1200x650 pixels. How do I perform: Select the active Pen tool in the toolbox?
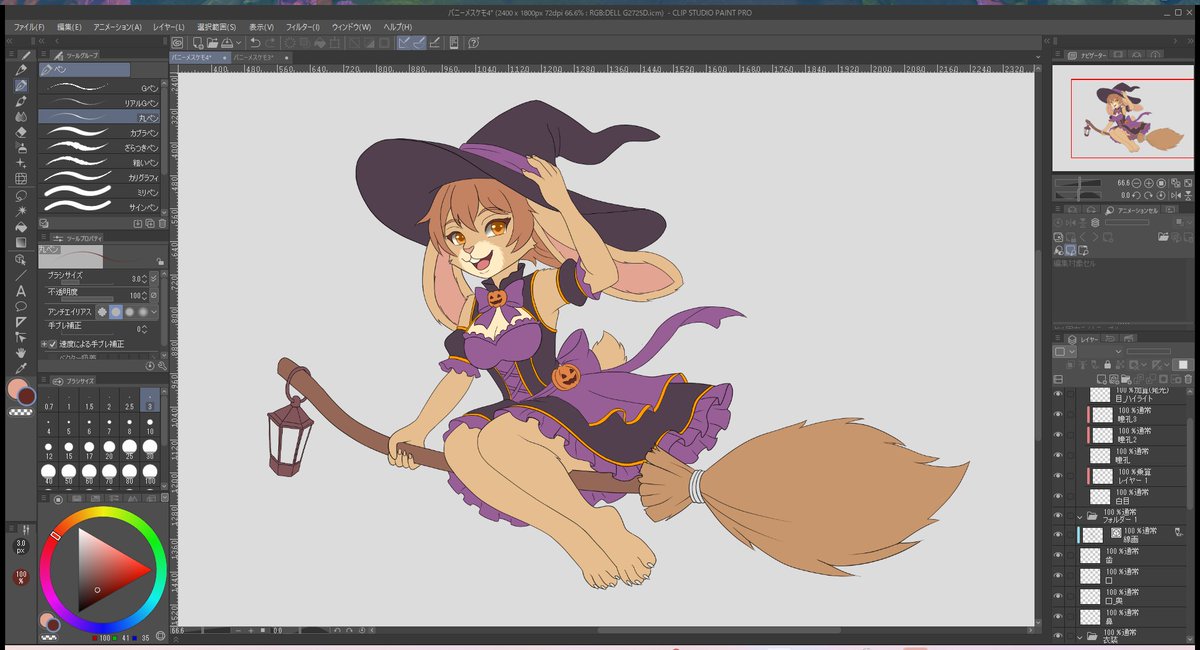pos(21,86)
